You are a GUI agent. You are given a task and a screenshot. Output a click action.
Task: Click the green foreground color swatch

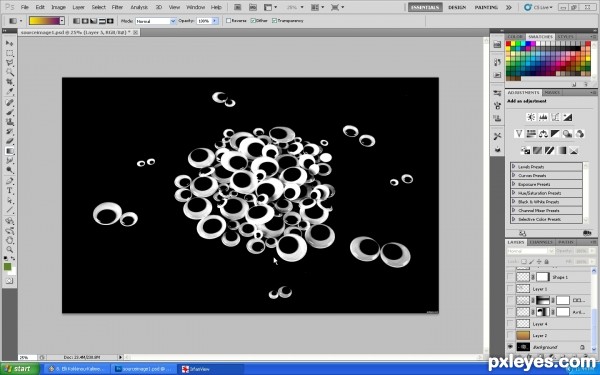(7, 267)
